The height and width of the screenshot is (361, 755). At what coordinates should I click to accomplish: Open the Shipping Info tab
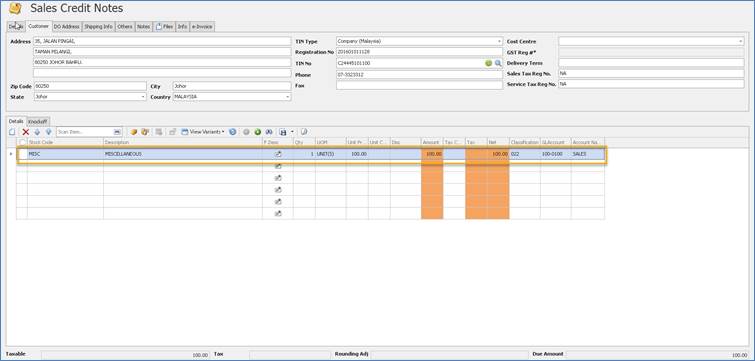[98, 26]
